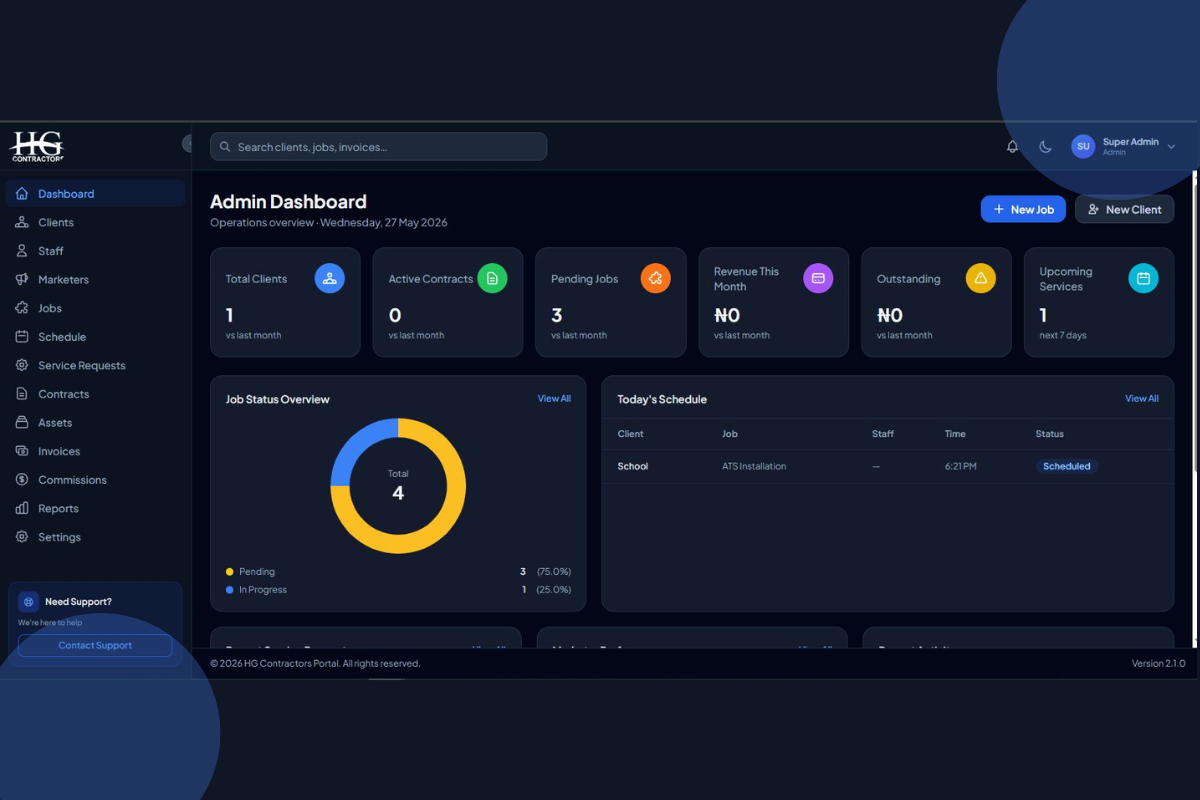The height and width of the screenshot is (800, 1200).
Task: Click the 6:21 PM time cell
Action: coord(961,466)
